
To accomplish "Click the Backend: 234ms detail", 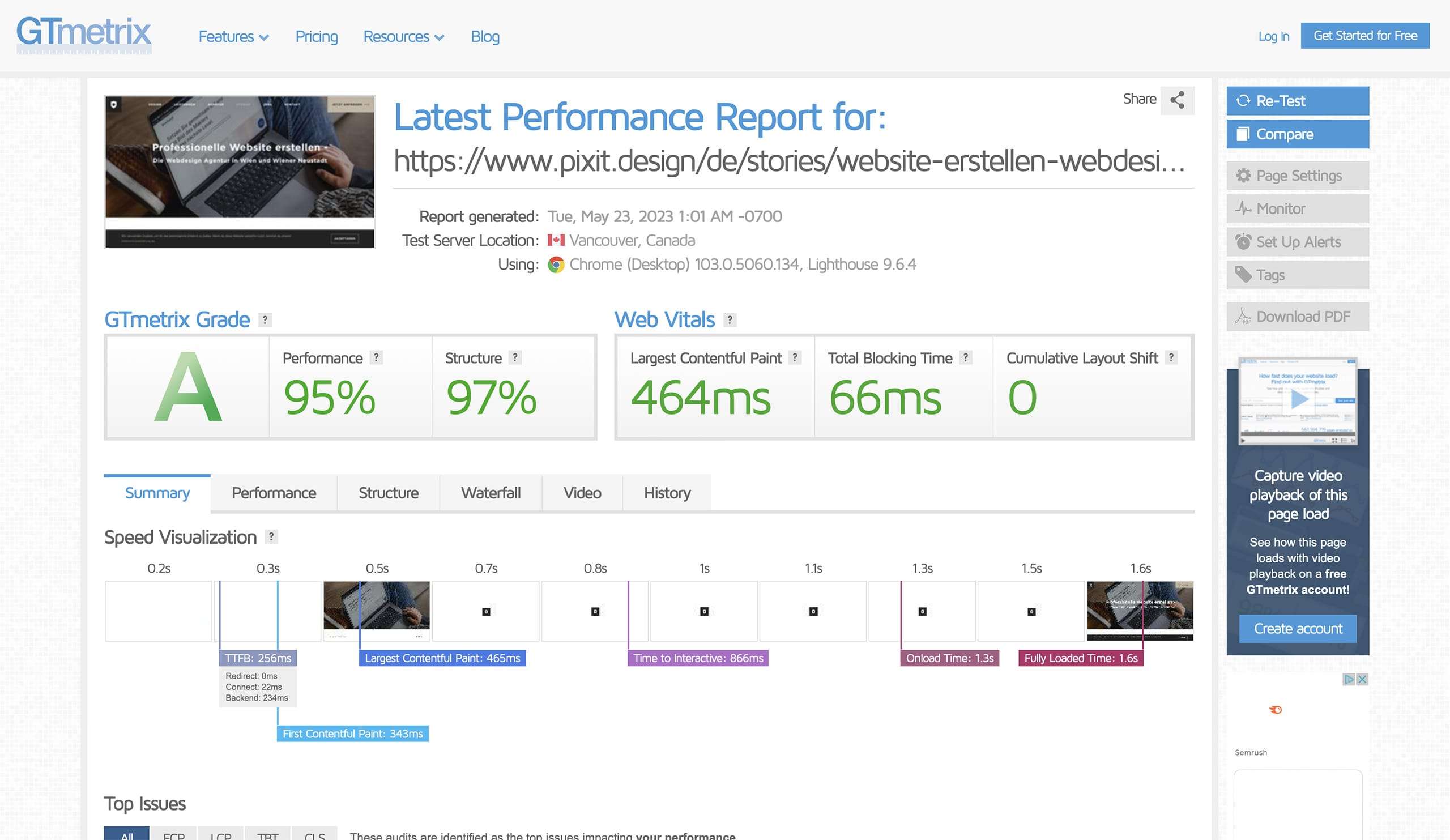I will [x=257, y=698].
